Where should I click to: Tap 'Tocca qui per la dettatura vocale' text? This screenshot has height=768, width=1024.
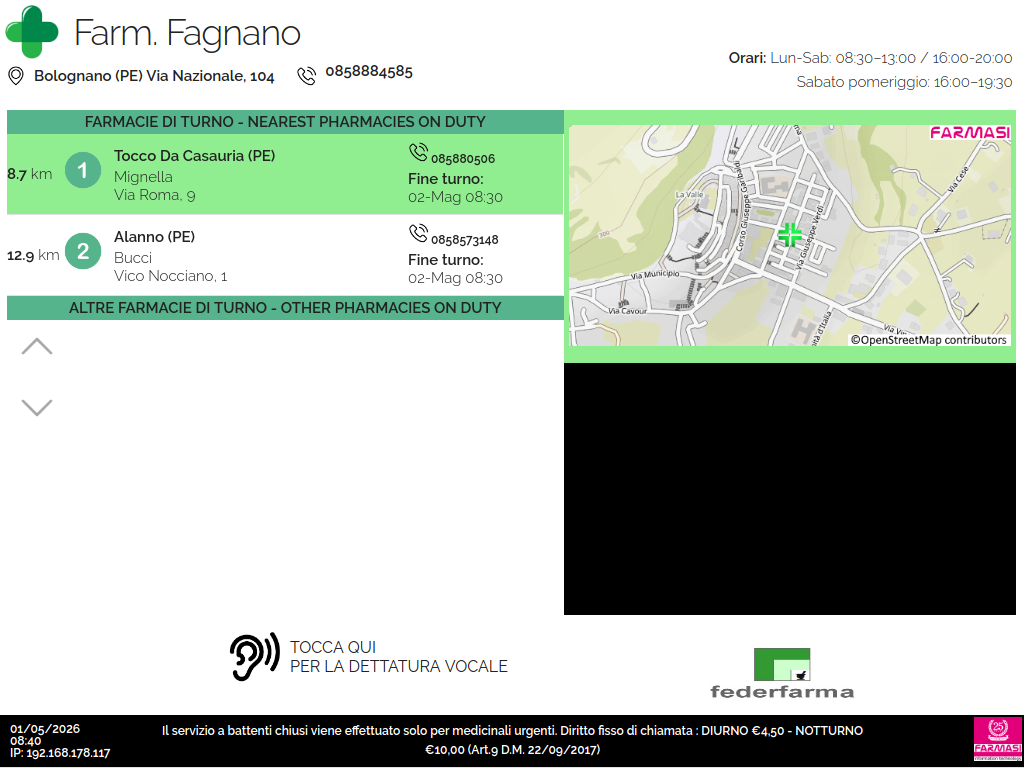tap(398, 657)
